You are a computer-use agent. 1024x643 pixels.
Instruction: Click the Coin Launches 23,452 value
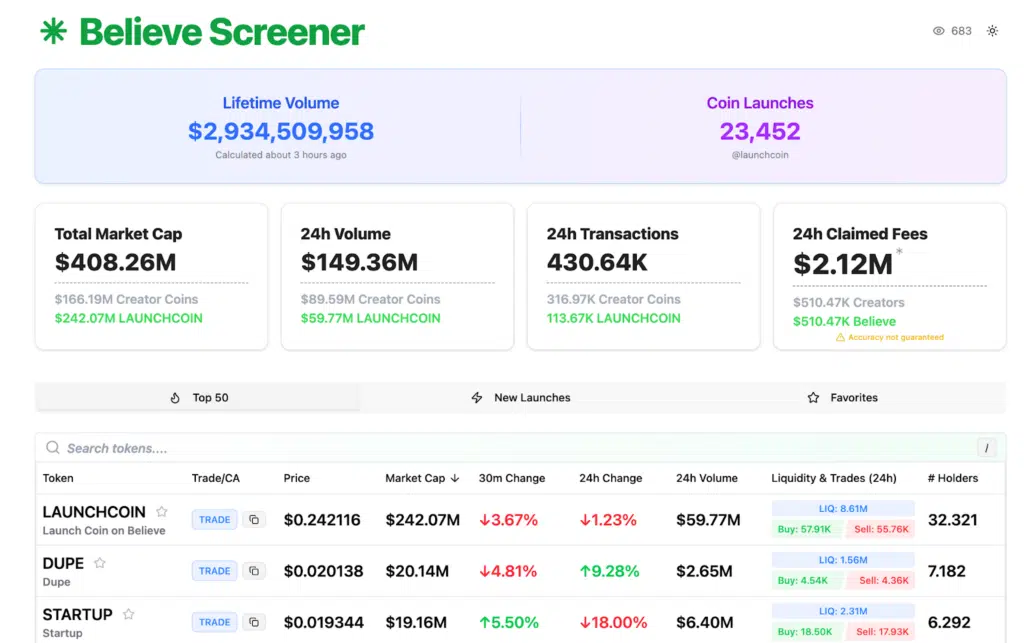(760, 131)
